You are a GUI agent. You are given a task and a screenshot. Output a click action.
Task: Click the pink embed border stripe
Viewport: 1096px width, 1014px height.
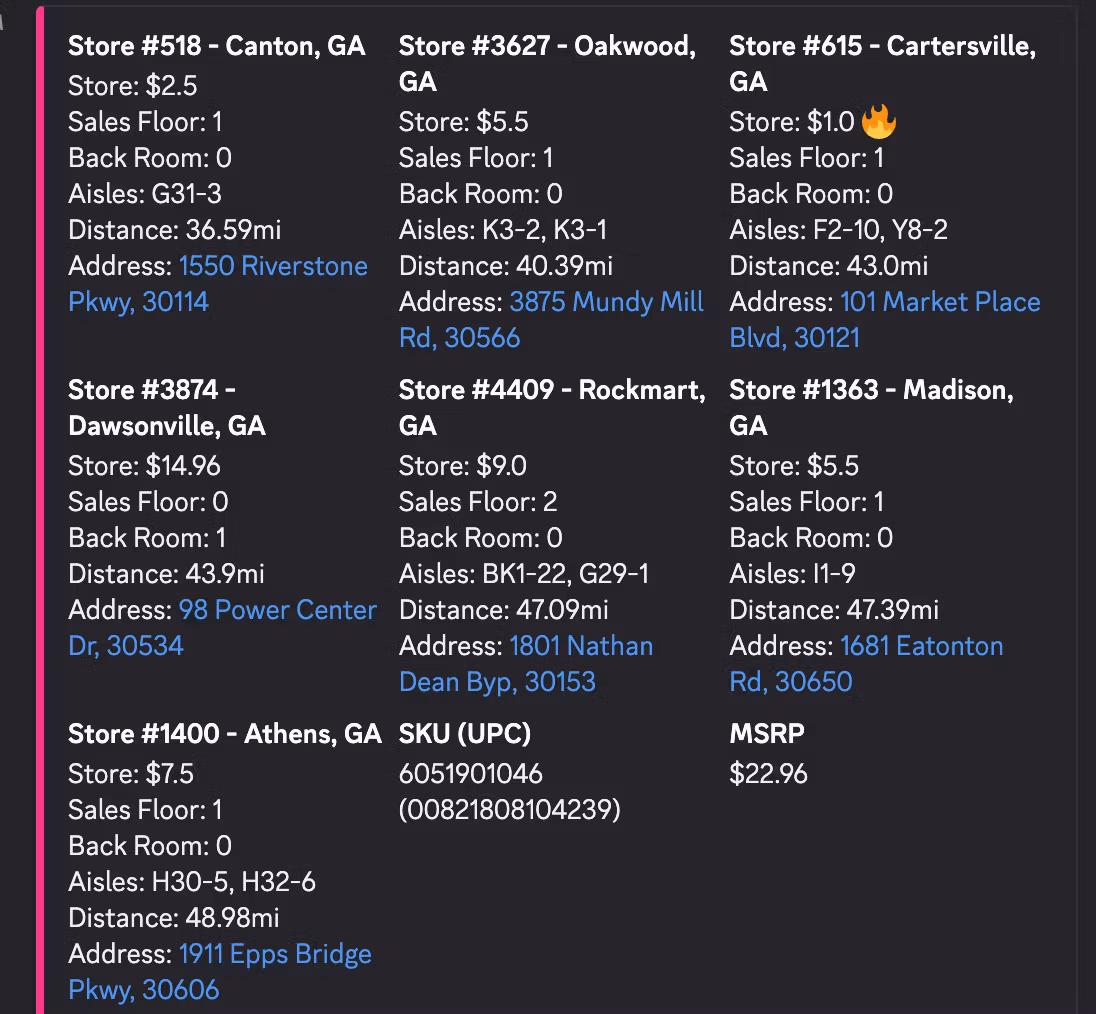pos(41,500)
